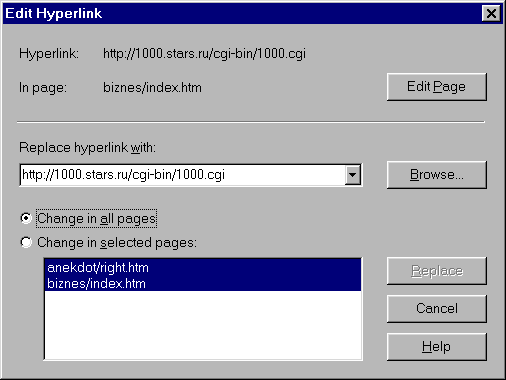Click the 'In page:' label
The height and width of the screenshot is (380, 506).
(43, 88)
